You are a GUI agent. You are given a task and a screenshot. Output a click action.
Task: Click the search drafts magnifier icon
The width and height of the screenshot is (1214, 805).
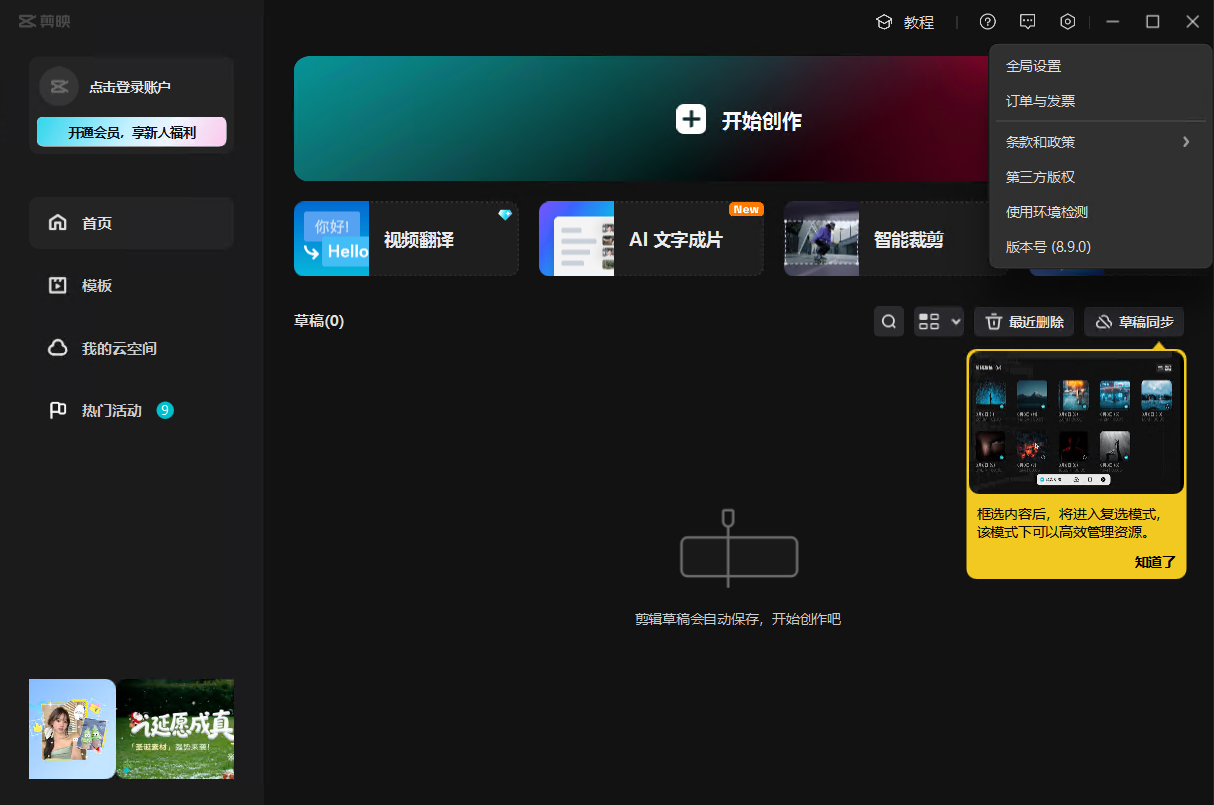pyautogui.click(x=889, y=322)
